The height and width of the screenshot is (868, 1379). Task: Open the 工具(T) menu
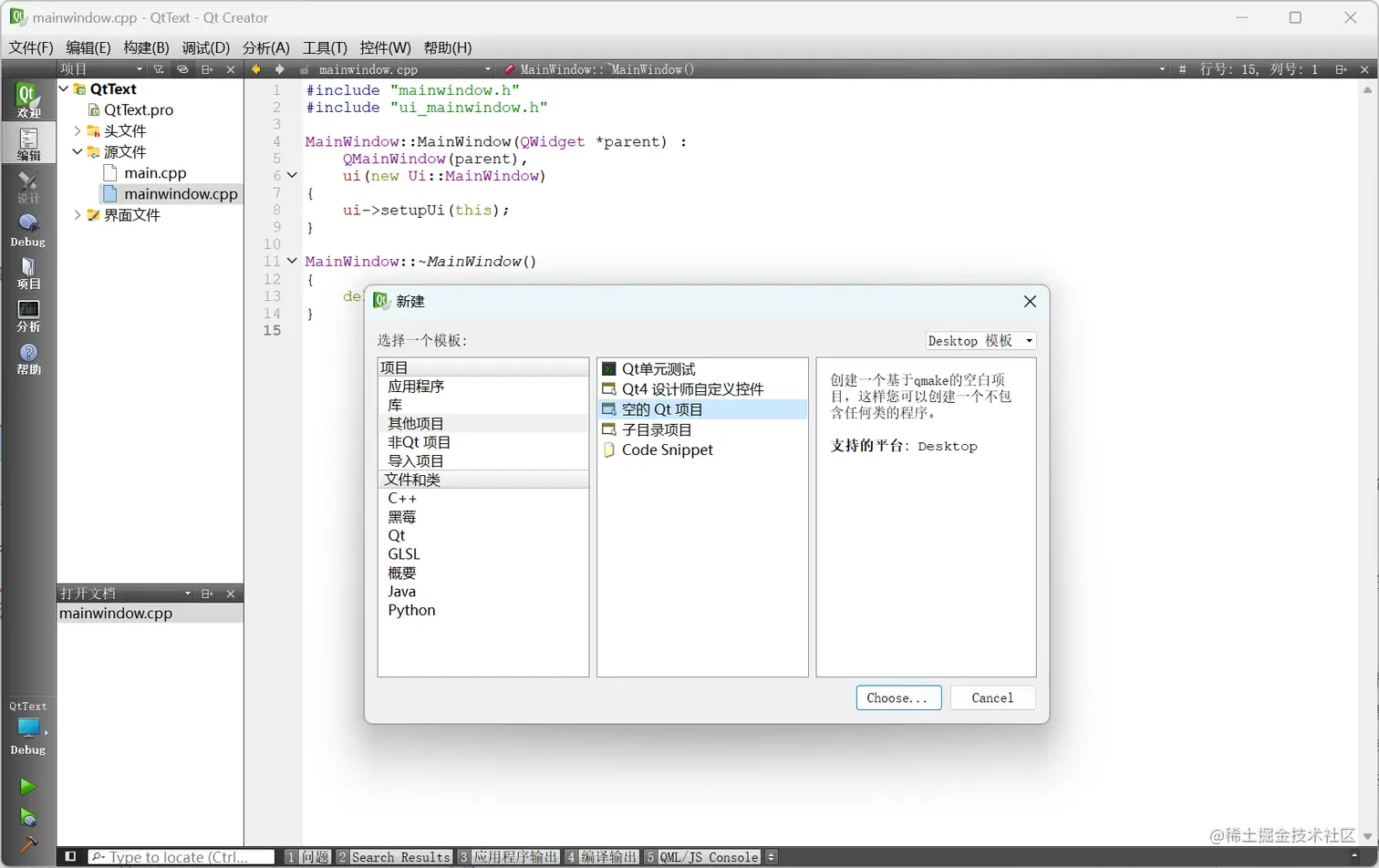click(325, 47)
